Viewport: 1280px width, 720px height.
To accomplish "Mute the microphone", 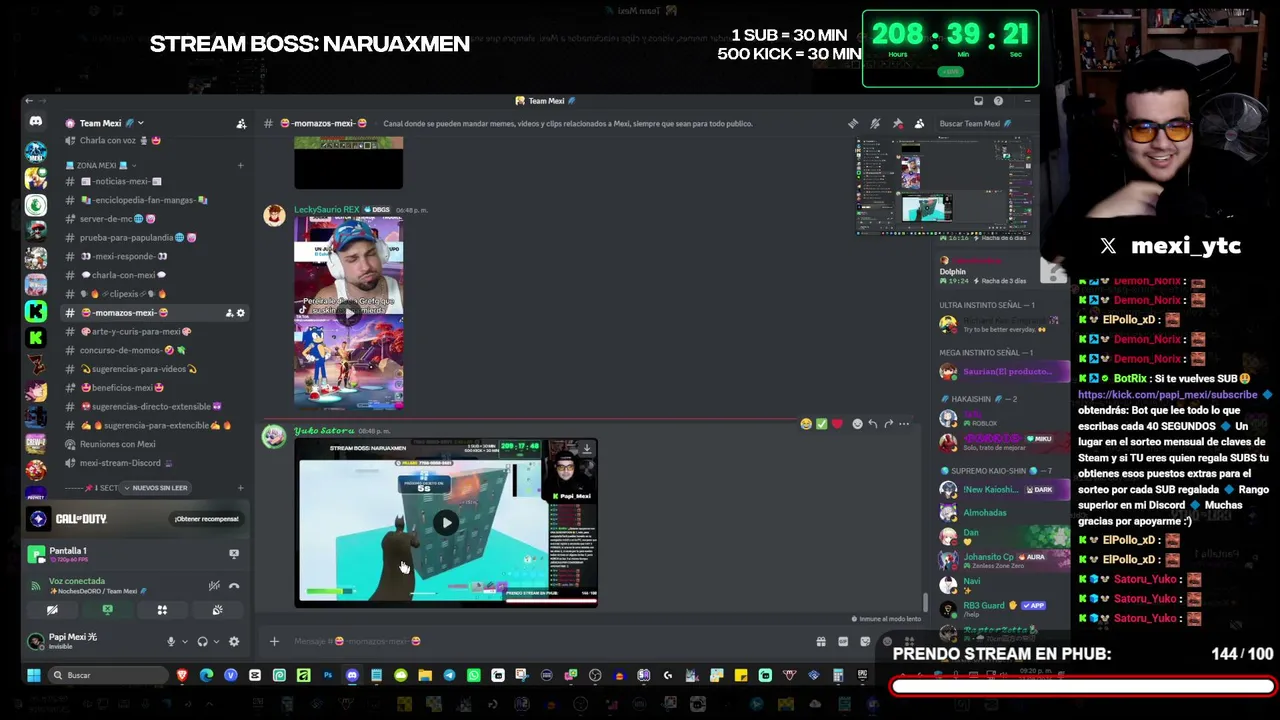I will point(171,642).
